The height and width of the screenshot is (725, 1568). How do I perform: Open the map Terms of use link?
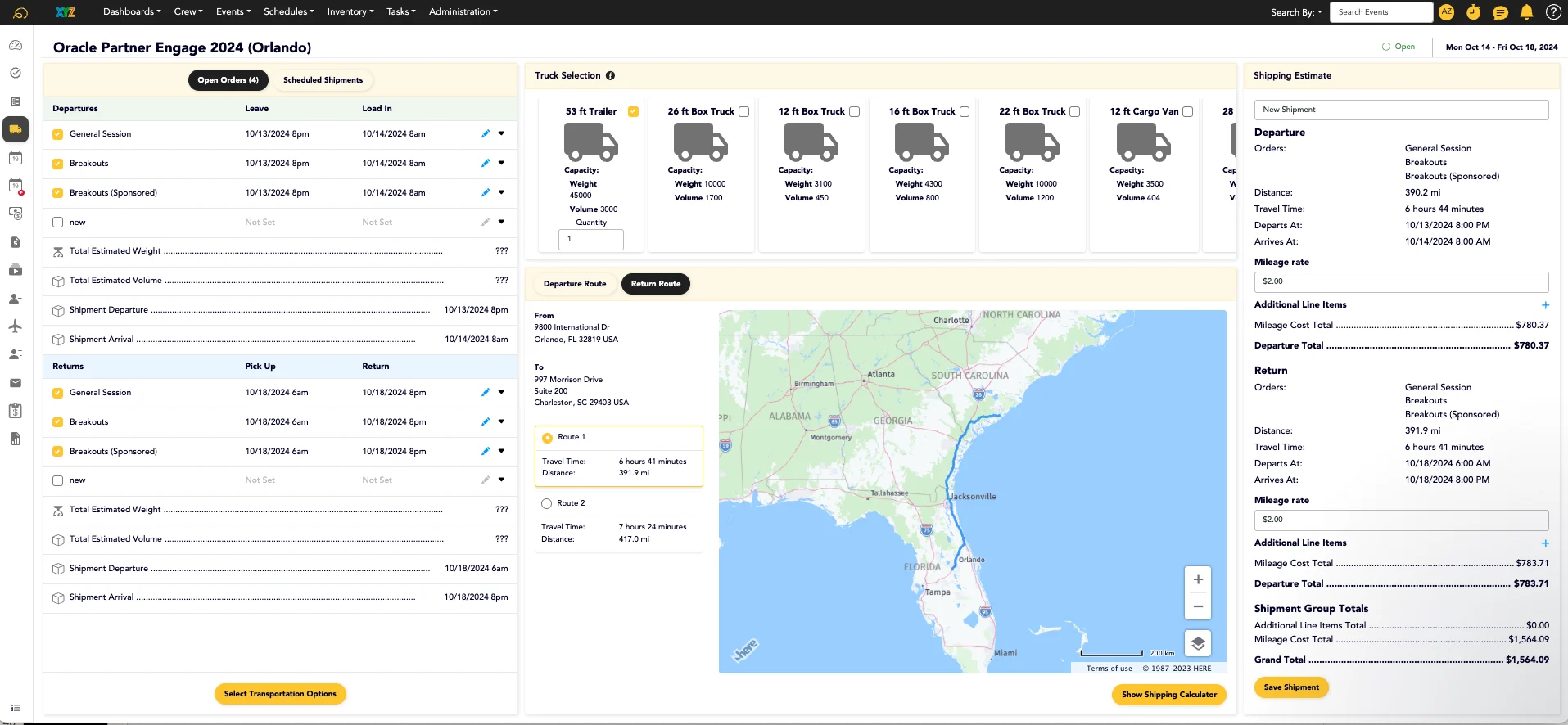pyautogui.click(x=1109, y=669)
